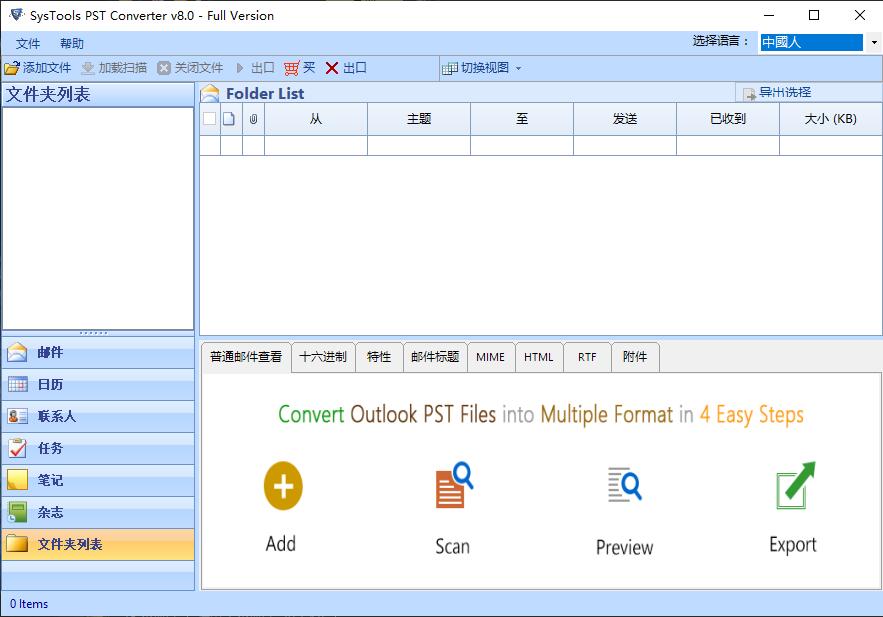This screenshot has height=617, width=883.
Task: Click the green Export arrow icon
Action: tap(795, 485)
